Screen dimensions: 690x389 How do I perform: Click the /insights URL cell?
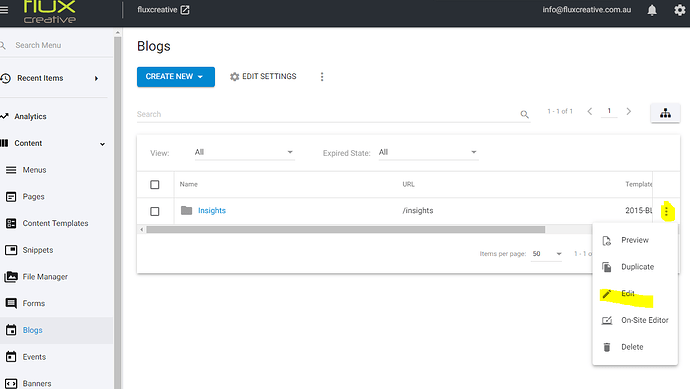(418, 211)
